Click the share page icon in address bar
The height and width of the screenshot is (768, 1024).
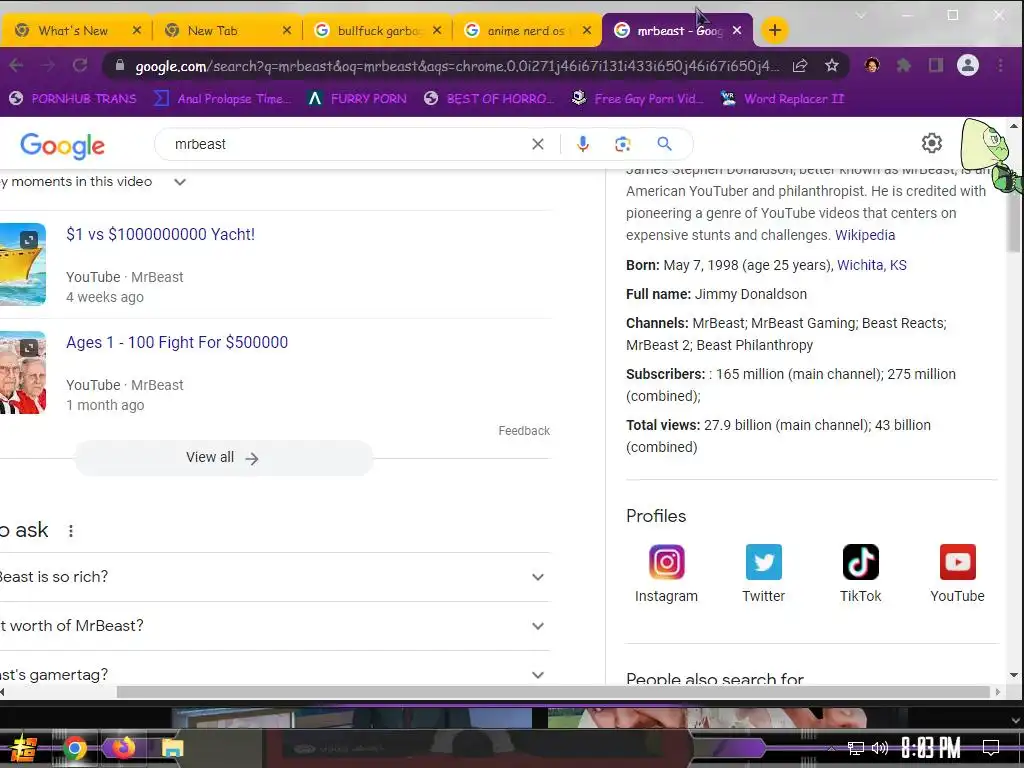[x=800, y=65]
